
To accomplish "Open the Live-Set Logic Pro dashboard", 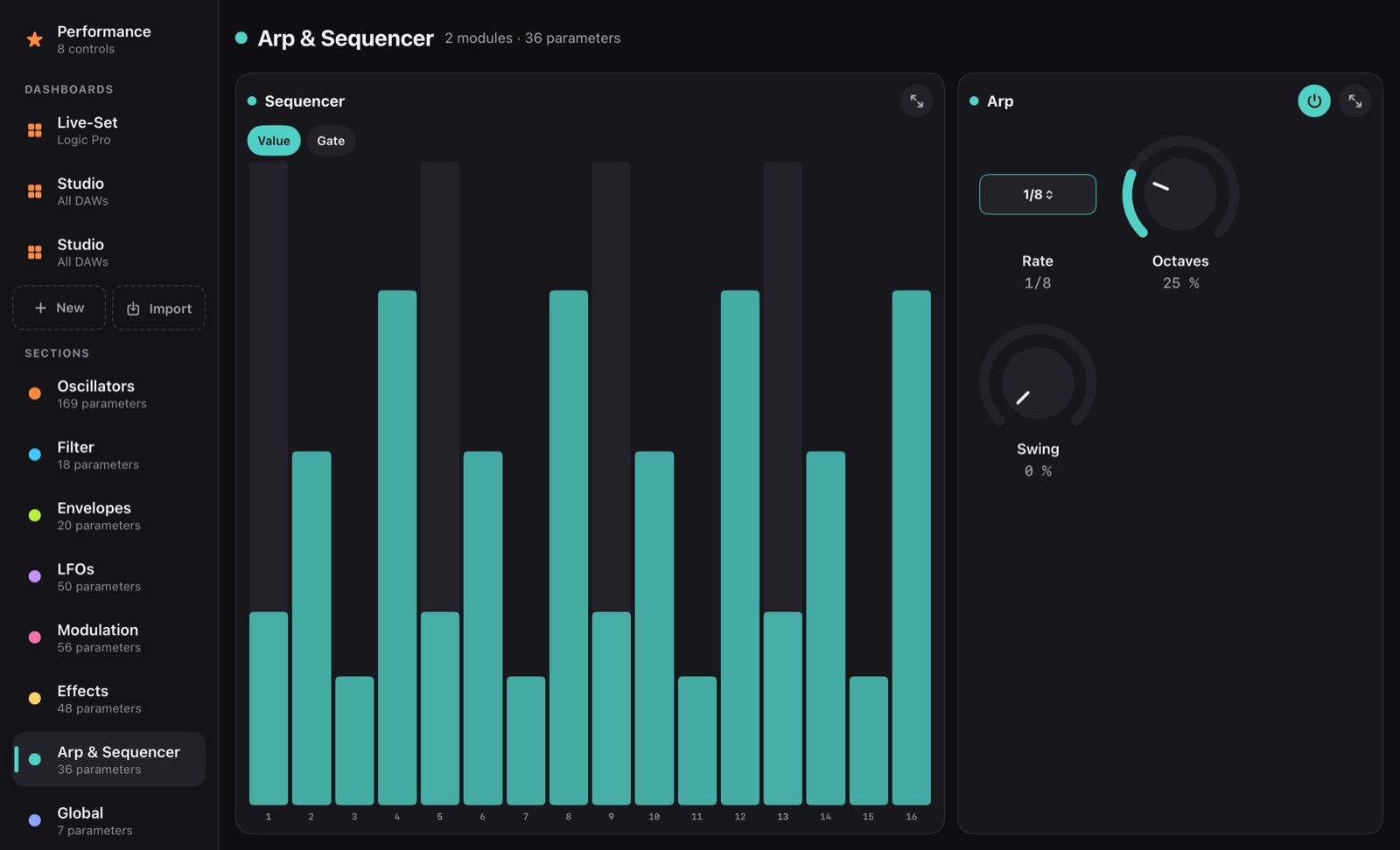I will click(x=109, y=130).
